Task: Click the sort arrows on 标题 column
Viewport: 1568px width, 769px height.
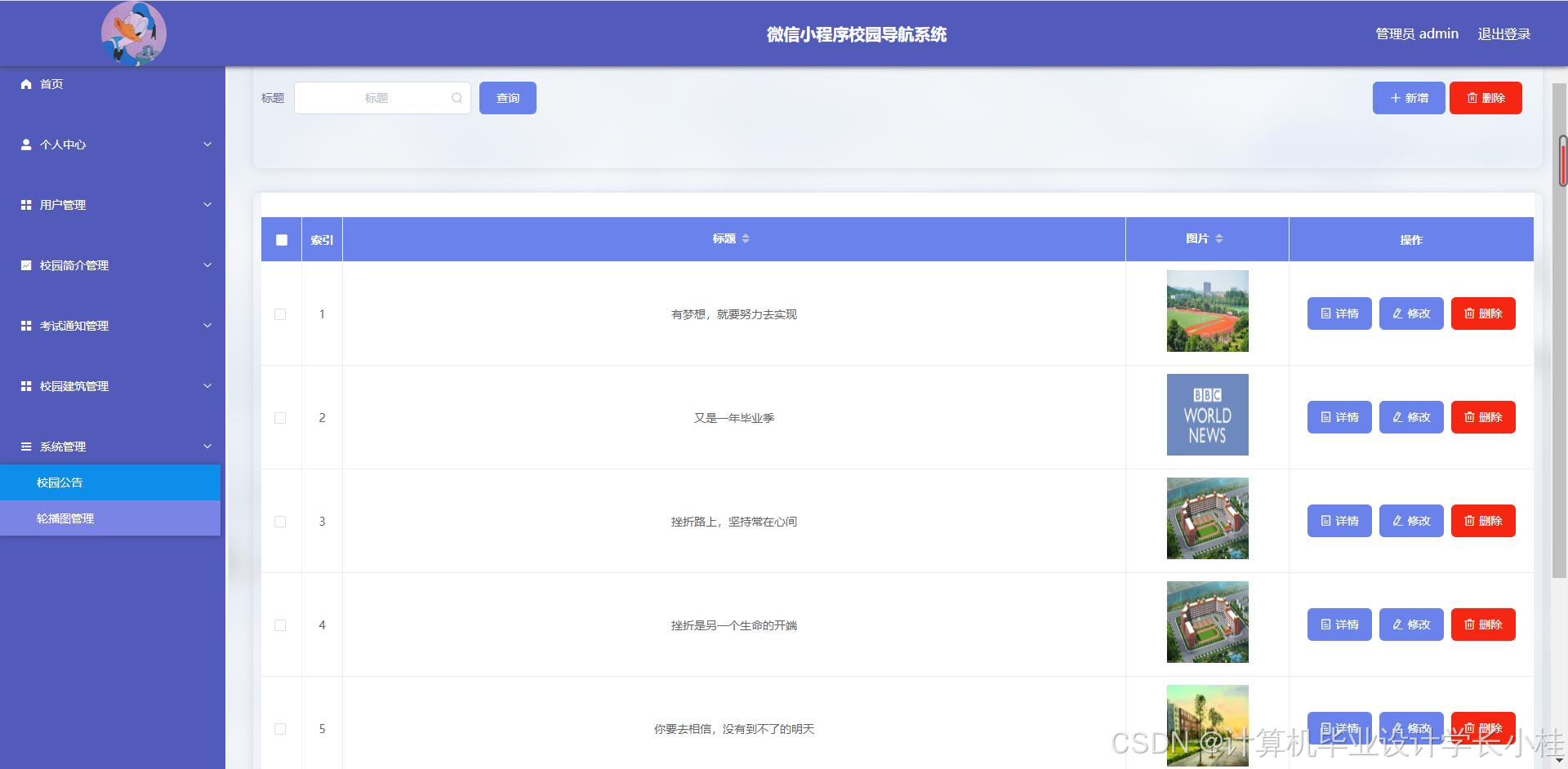Action: [746, 238]
